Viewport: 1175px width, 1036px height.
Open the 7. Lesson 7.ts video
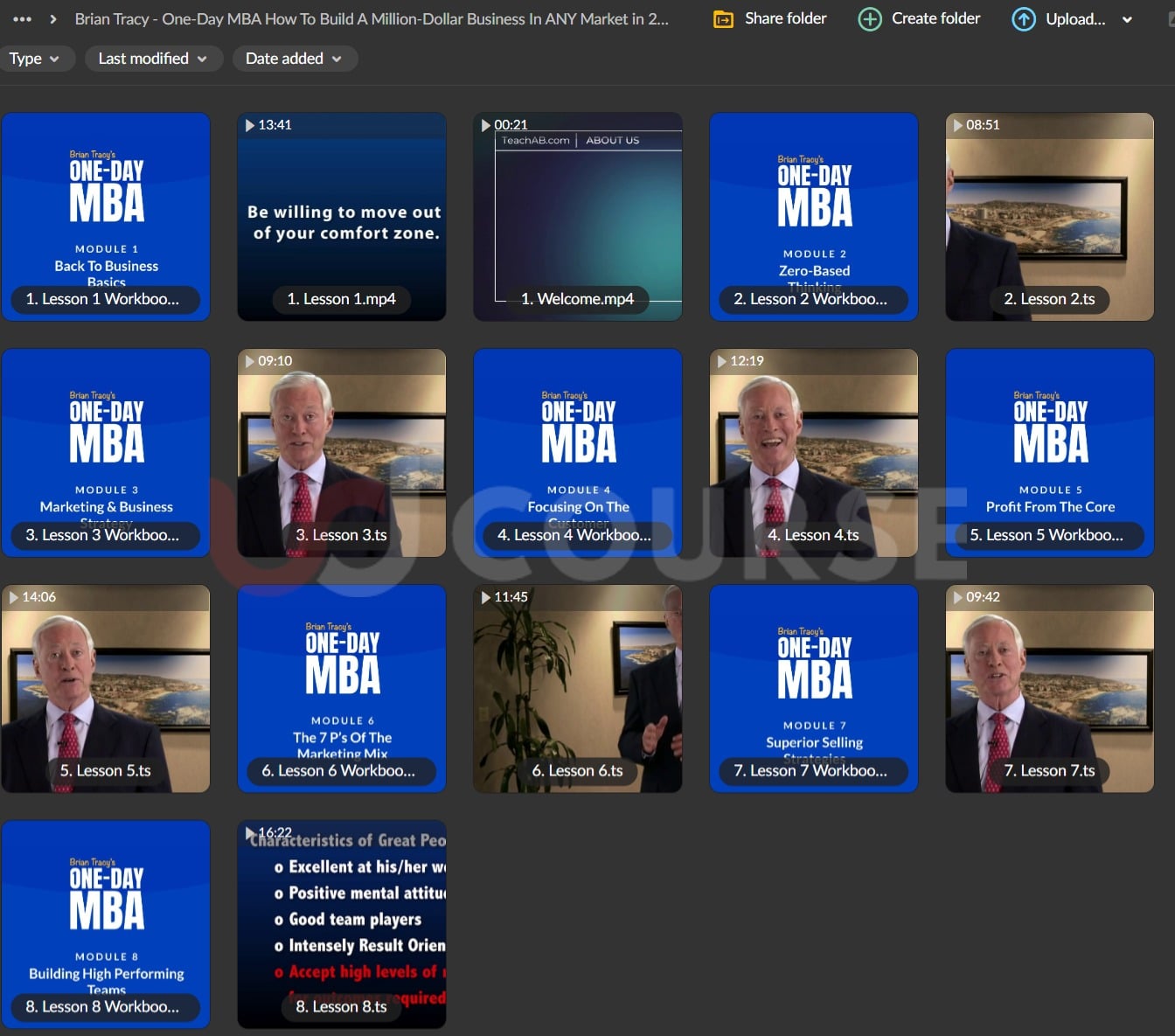(1049, 688)
